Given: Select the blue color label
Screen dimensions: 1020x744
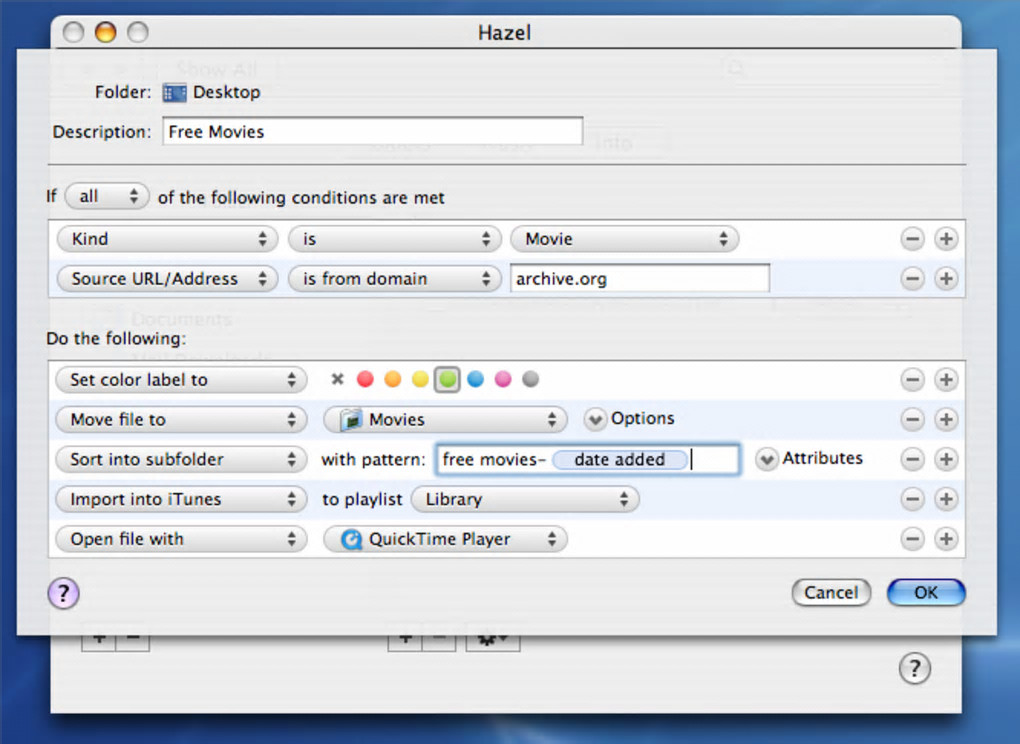Looking at the screenshot, I should click(x=475, y=379).
